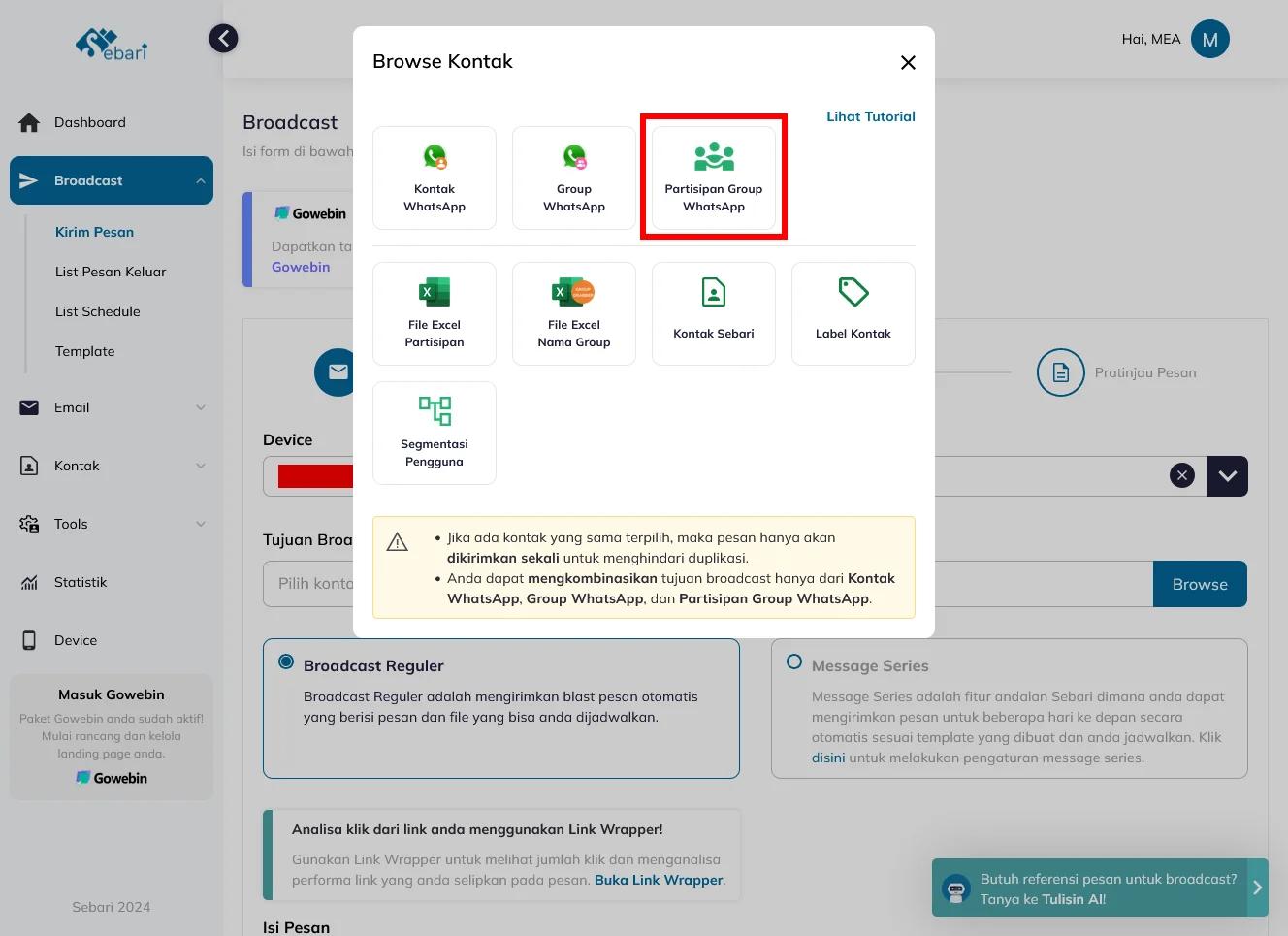Open Statistik from sidebar
The height and width of the screenshot is (936, 1288).
click(112, 582)
